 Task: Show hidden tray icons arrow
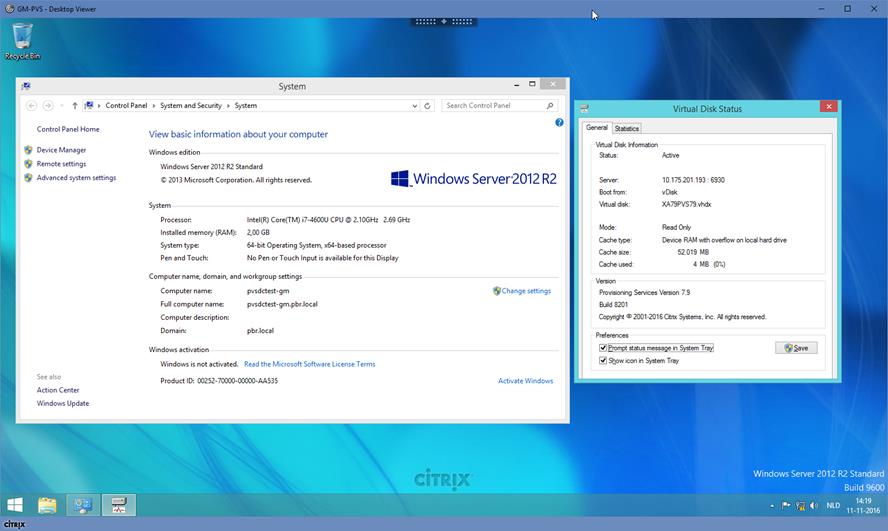coord(772,506)
